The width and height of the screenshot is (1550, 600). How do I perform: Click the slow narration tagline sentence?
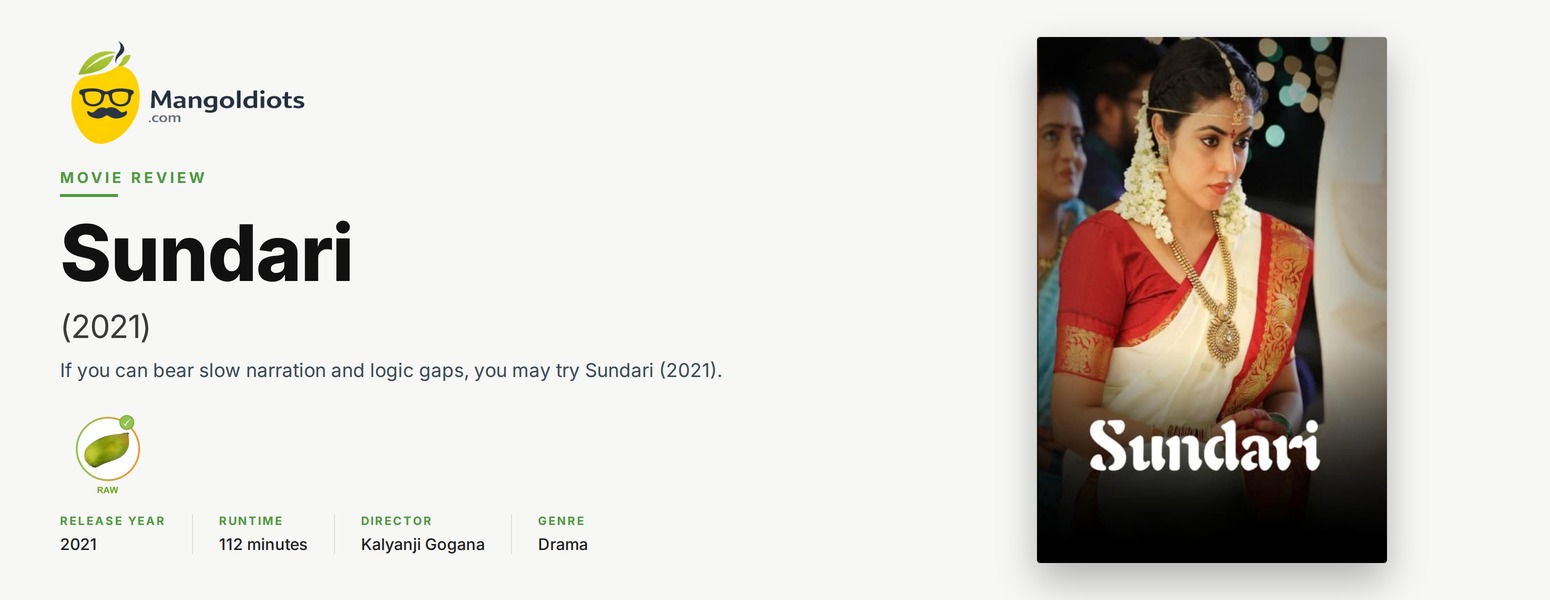pyautogui.click(x=391, y=370)
